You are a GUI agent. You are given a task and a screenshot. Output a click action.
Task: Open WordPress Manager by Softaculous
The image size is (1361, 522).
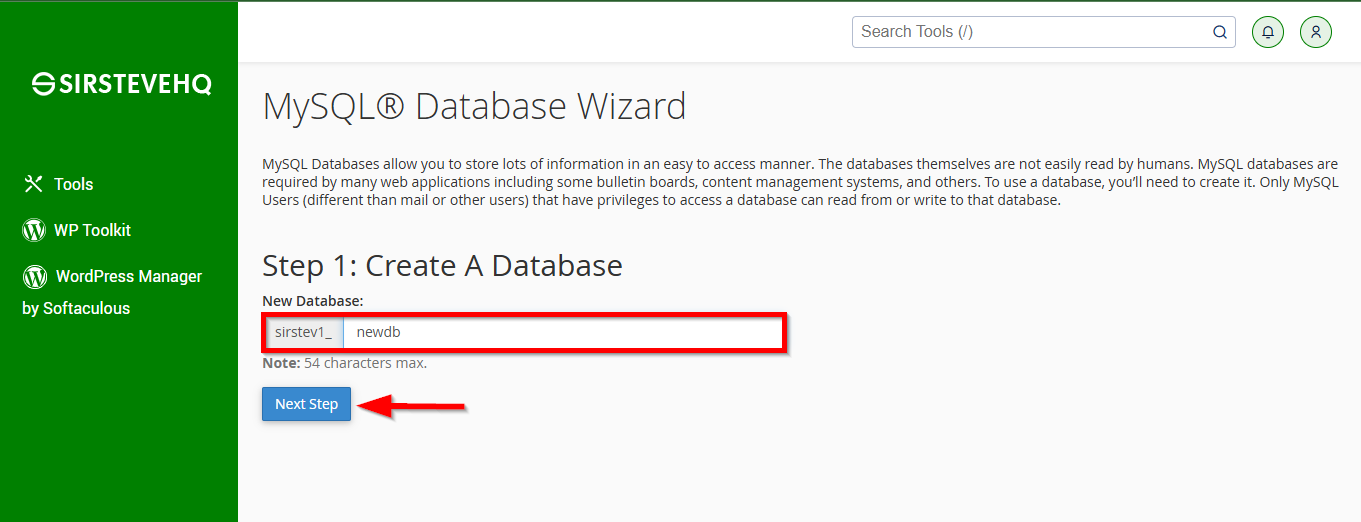[x=112, y=292]
